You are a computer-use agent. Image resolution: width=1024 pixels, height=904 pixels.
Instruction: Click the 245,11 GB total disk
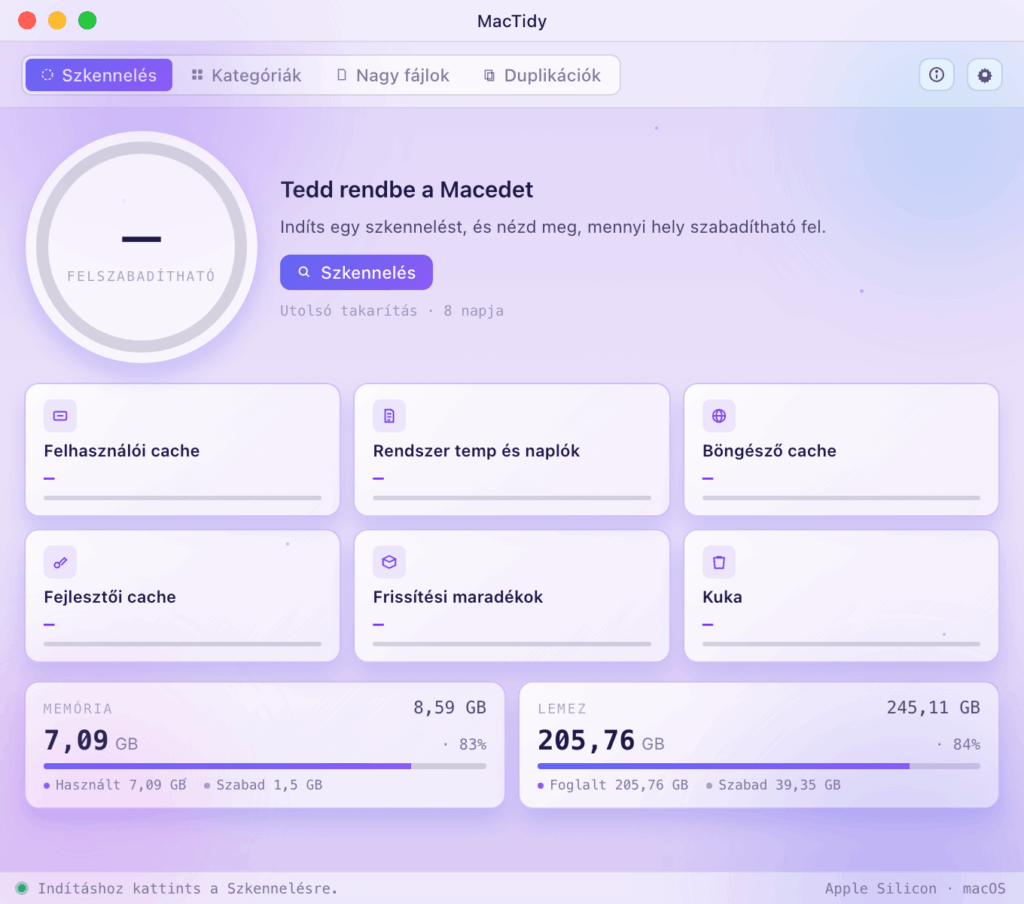933,707
